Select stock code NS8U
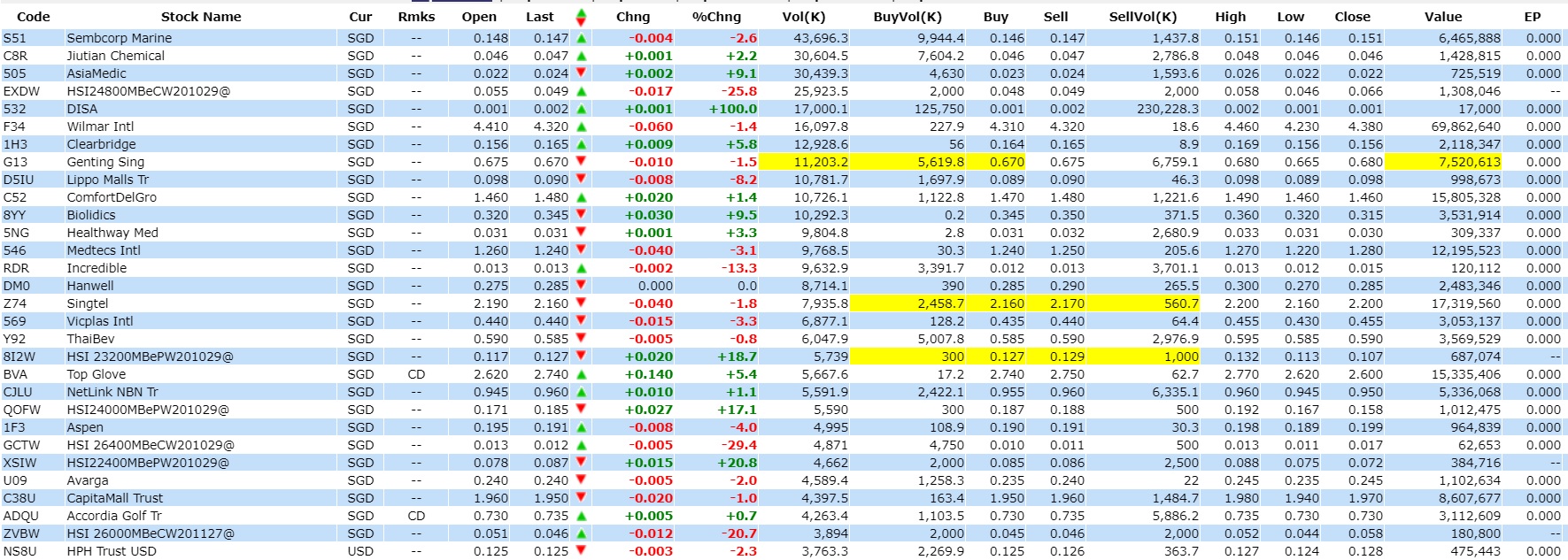 tap(20, 551)
